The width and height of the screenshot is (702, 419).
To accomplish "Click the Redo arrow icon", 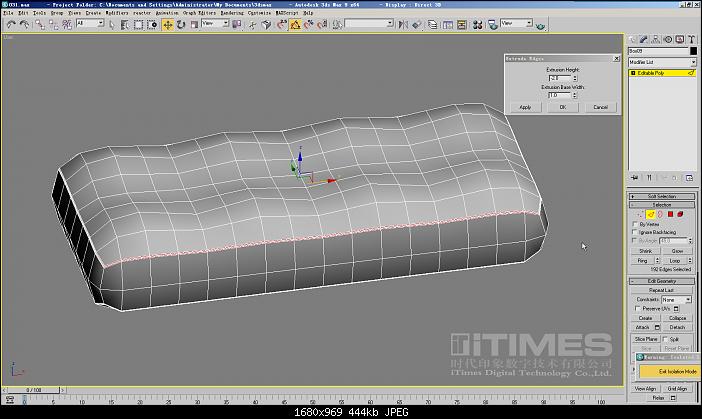I will (24, 25).
